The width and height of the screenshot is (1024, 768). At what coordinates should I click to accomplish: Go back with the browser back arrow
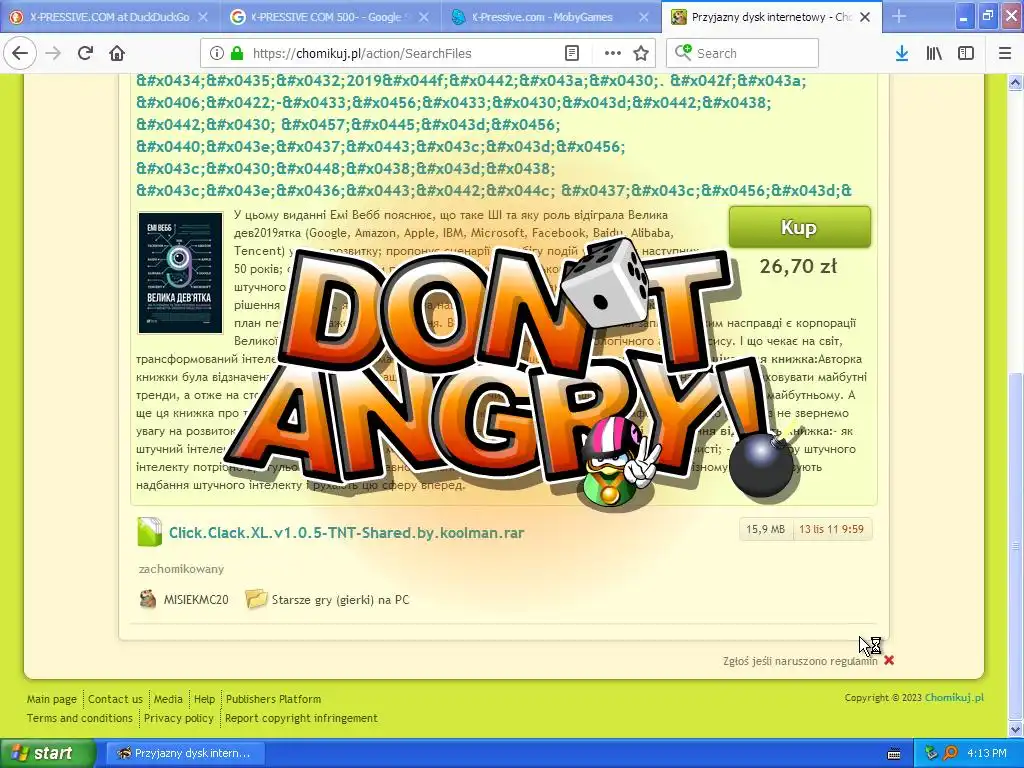[20, 54]
